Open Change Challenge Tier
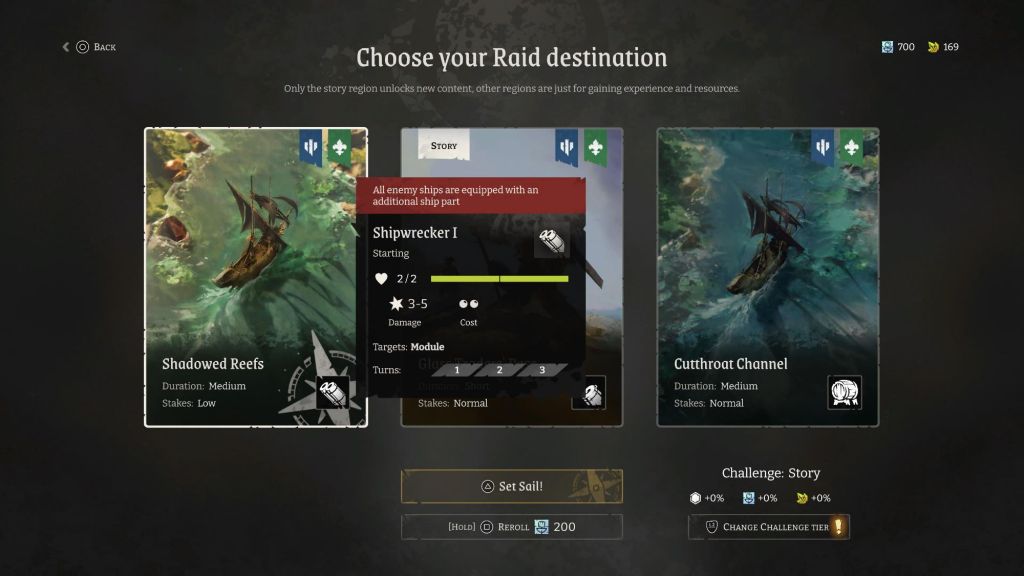This screenshot has width=1024, height=576. (769, 527)
